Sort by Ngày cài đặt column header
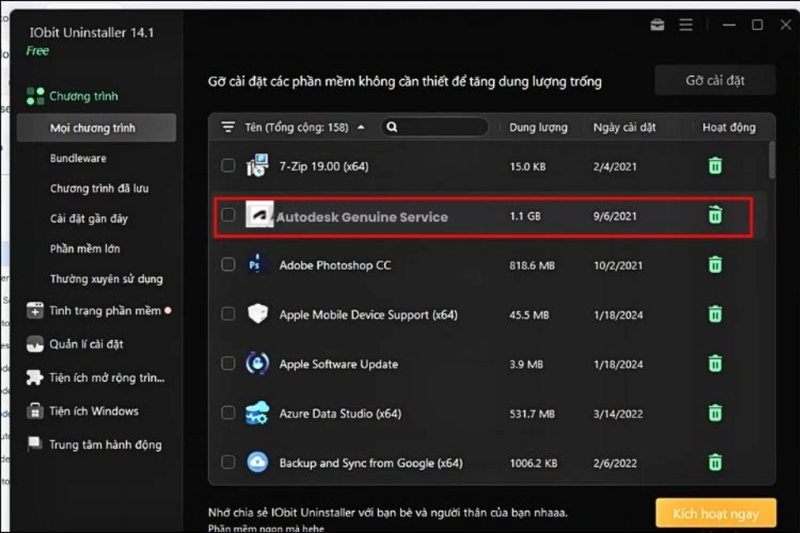This screenshot has width=800, height=533. (624, 128)
